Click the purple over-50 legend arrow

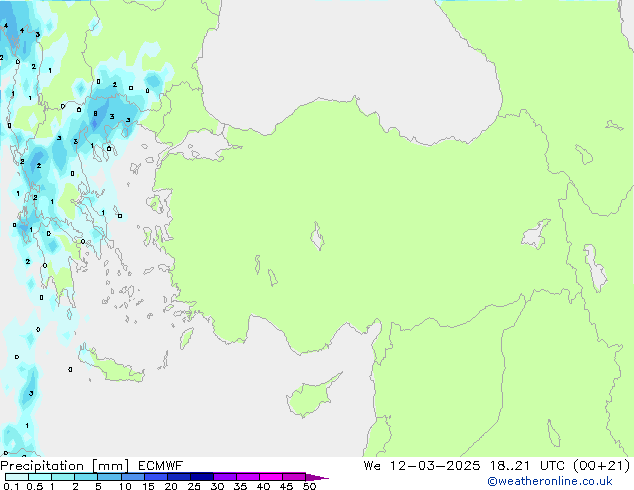[x=316, y=477]
